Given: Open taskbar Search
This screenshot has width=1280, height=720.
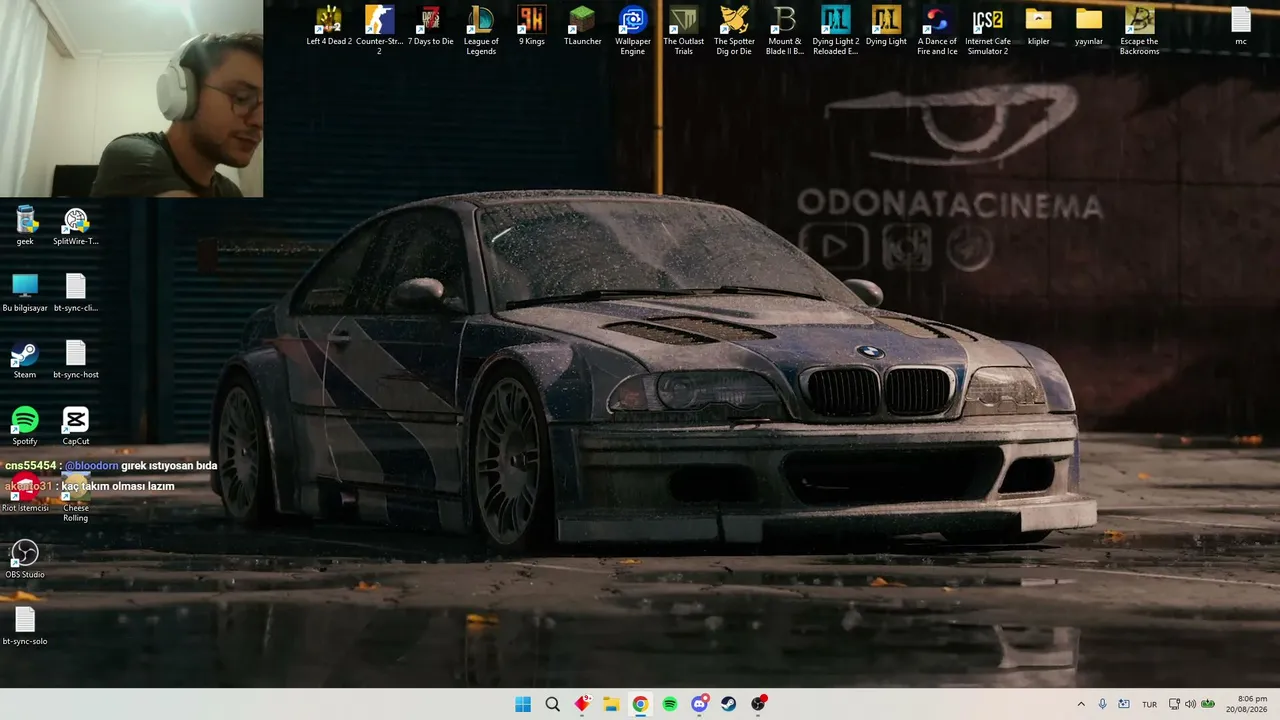Looking at the screenshot, I should click(x=552, y=704).
